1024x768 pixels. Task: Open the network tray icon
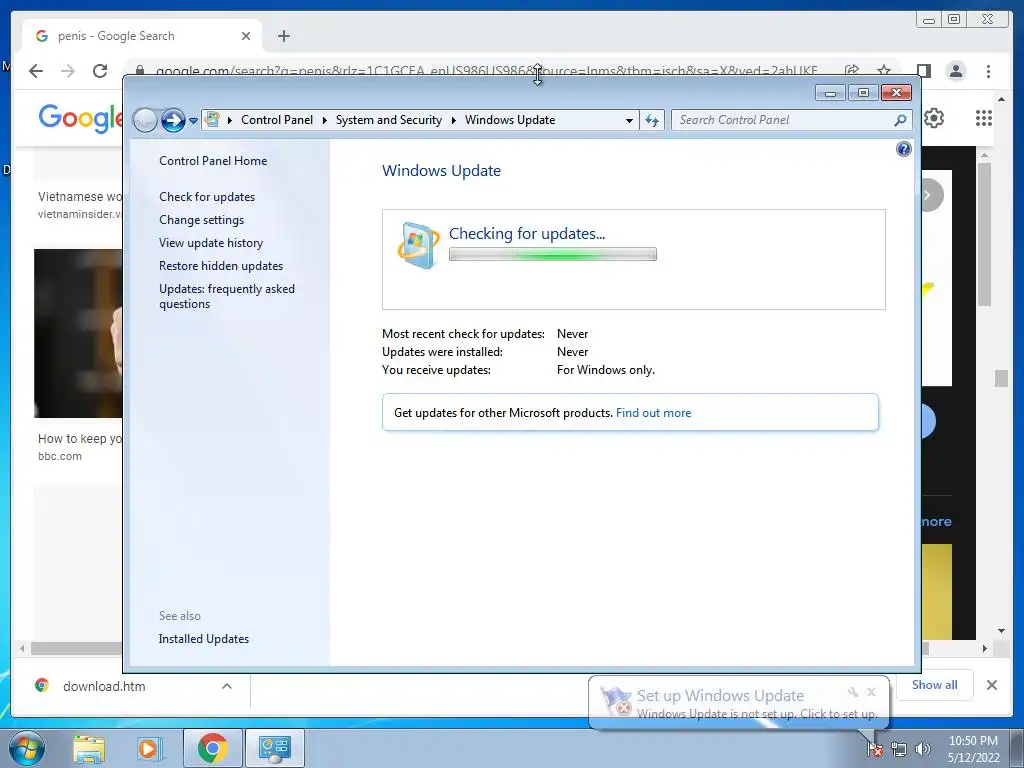pos(899,750)
